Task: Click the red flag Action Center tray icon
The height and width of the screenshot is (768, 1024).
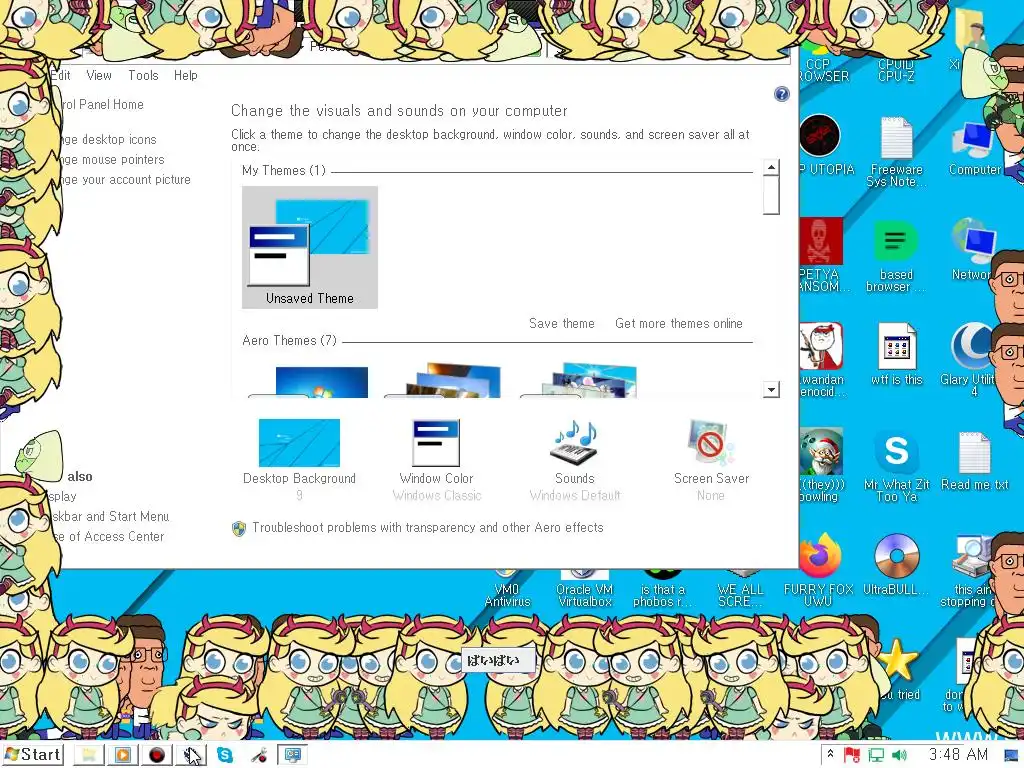Action: click(852, 755)
